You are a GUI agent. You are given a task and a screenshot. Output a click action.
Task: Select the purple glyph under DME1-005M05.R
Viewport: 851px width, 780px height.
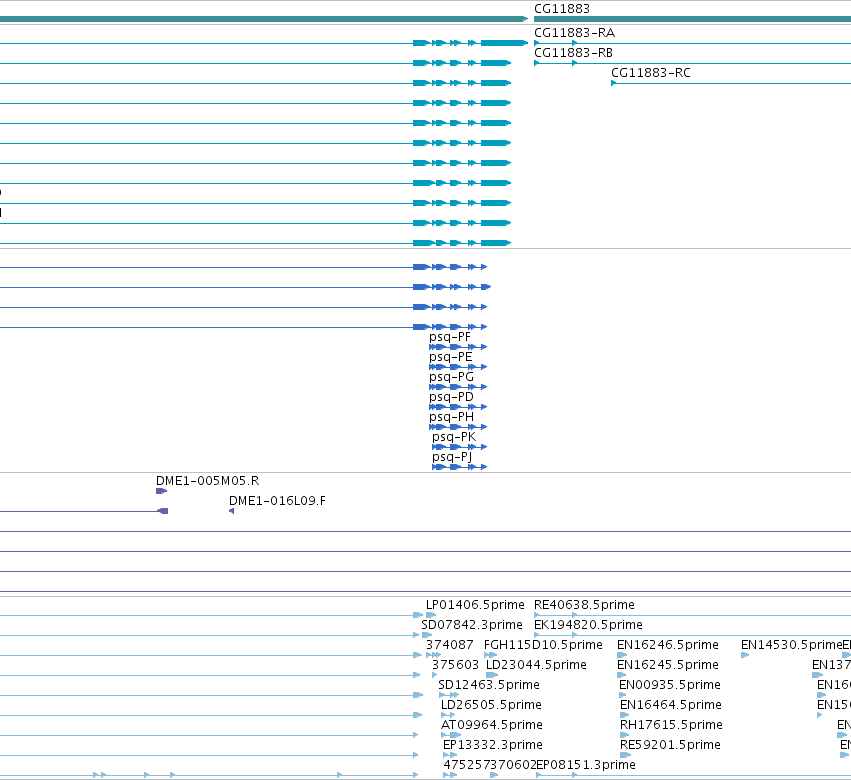pyautogui.click(x=161, y=491)
